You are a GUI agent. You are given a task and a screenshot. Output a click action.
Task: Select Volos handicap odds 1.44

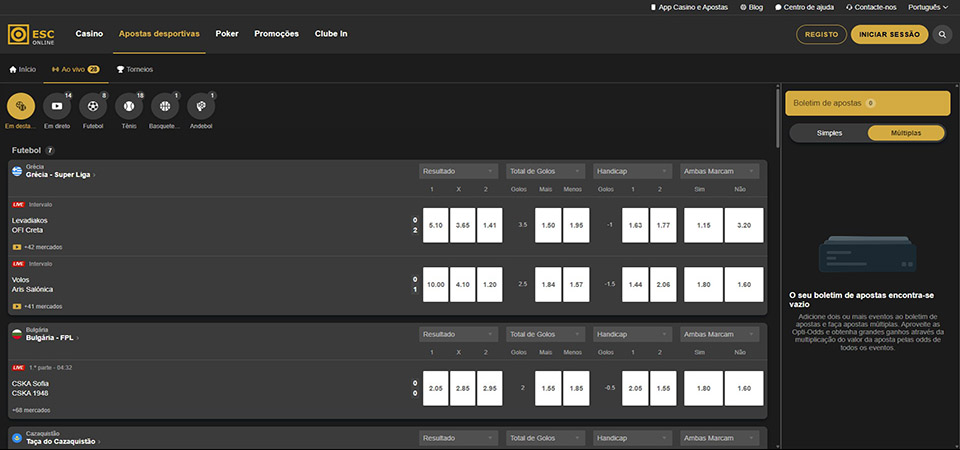(635, 285)
